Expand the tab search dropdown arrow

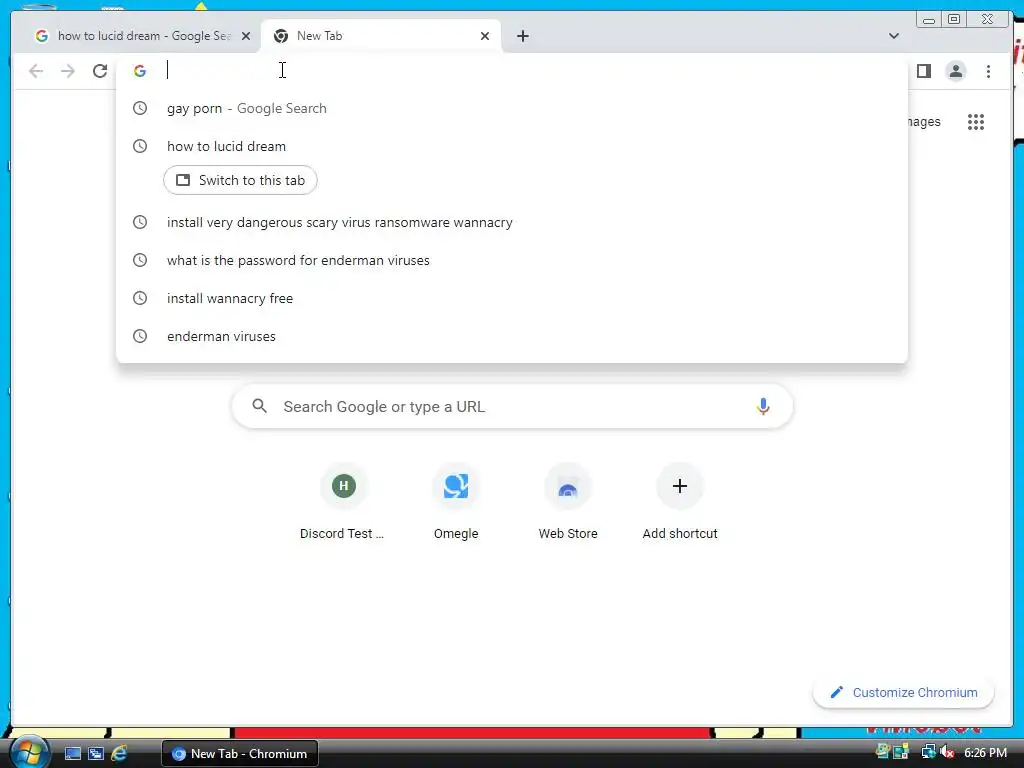point(894,36)
